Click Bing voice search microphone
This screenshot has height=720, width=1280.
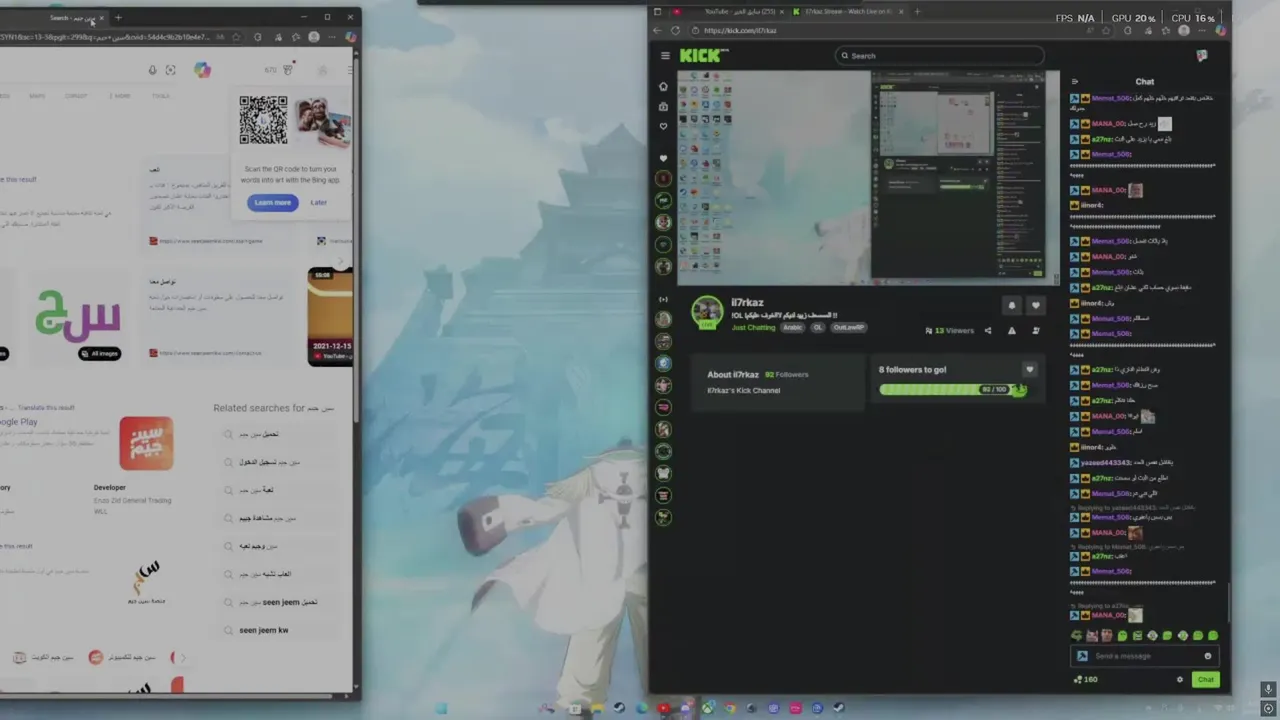(x=152, y=70)
